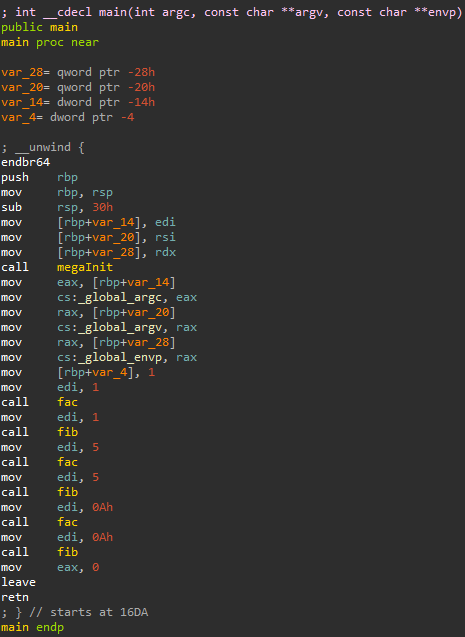465x637 pixels.
Task: Click the last fib call target
Action: pyautogui.click(x=67, y=552)
